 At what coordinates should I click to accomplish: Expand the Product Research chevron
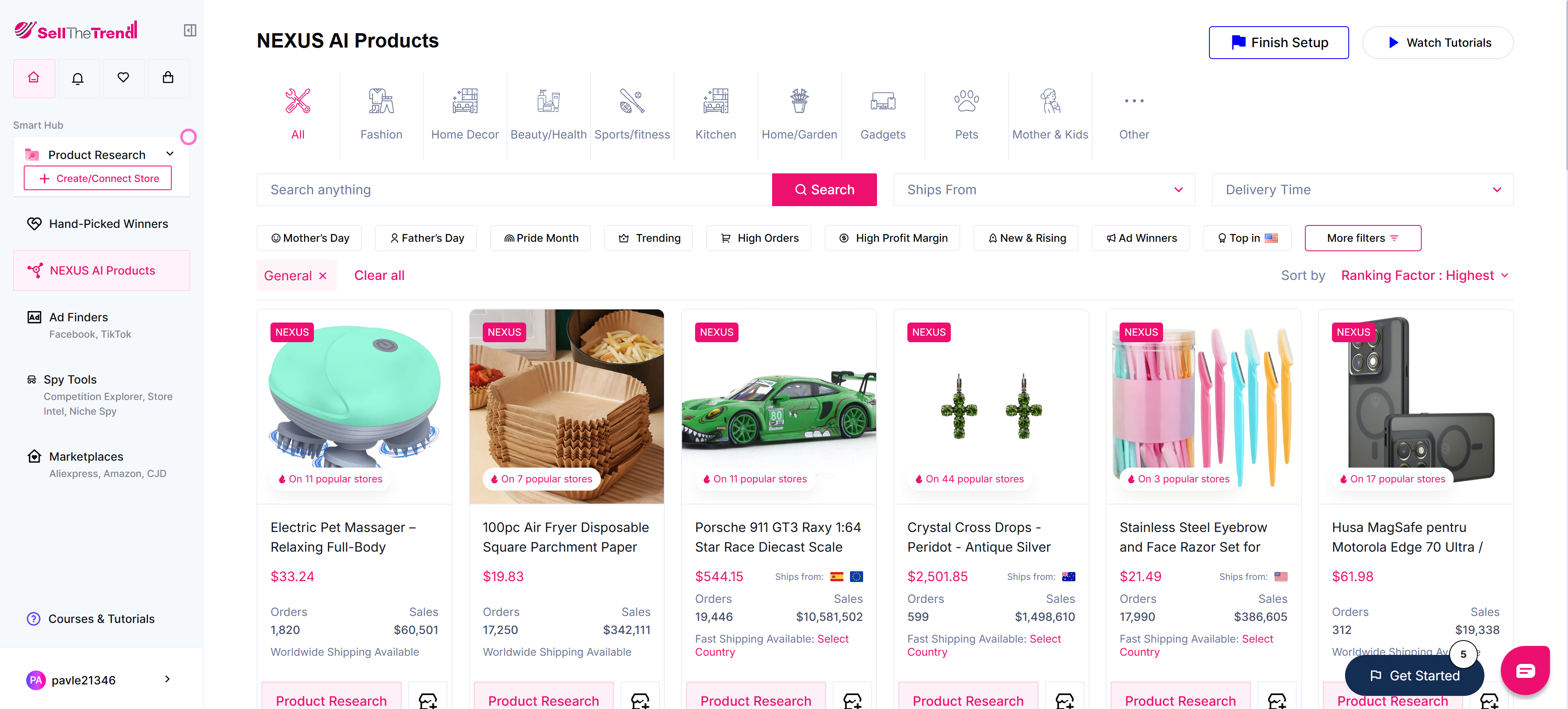click(x=170, y=154)
